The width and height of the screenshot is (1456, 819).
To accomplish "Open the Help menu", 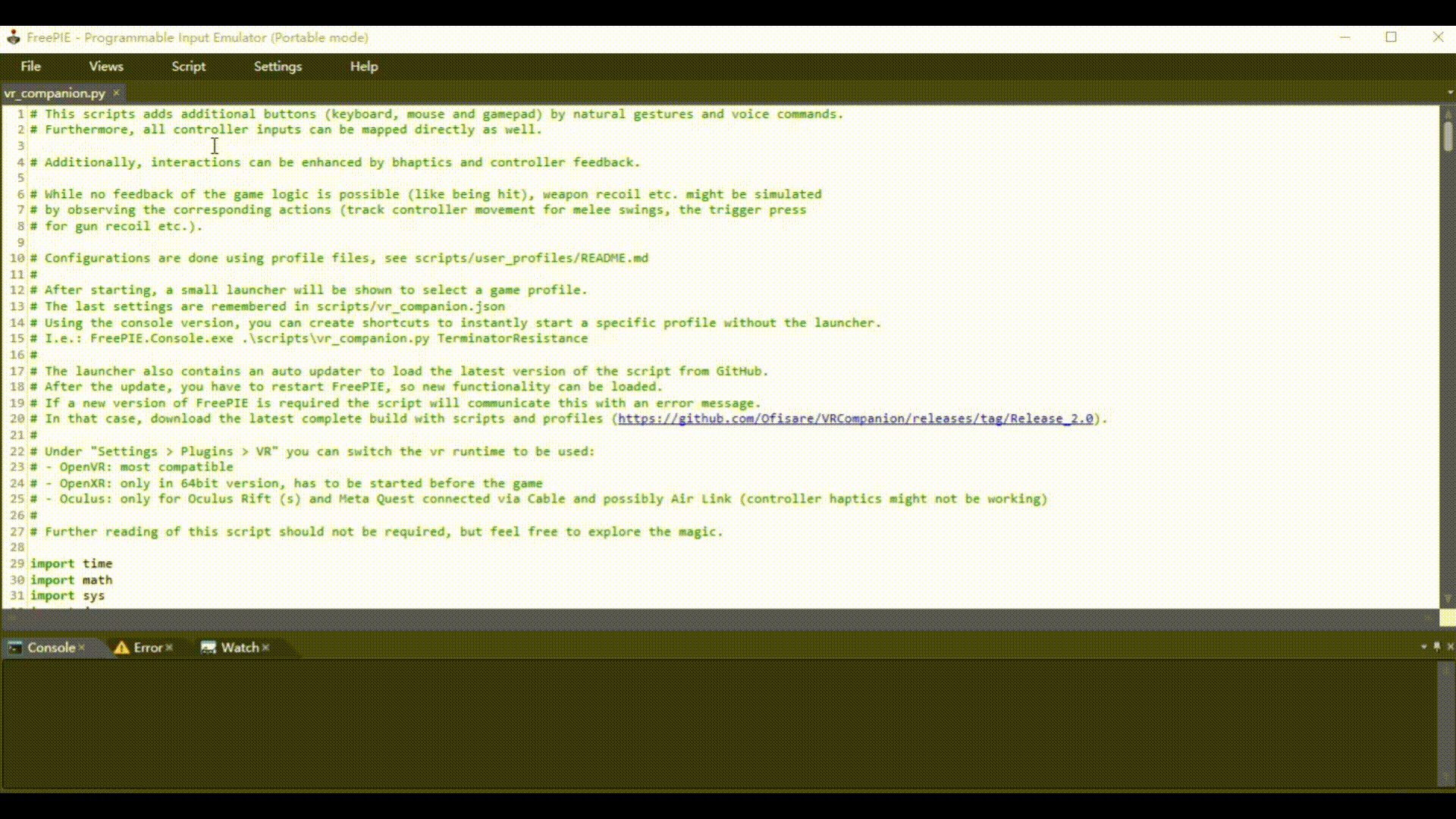I will 363,67.
